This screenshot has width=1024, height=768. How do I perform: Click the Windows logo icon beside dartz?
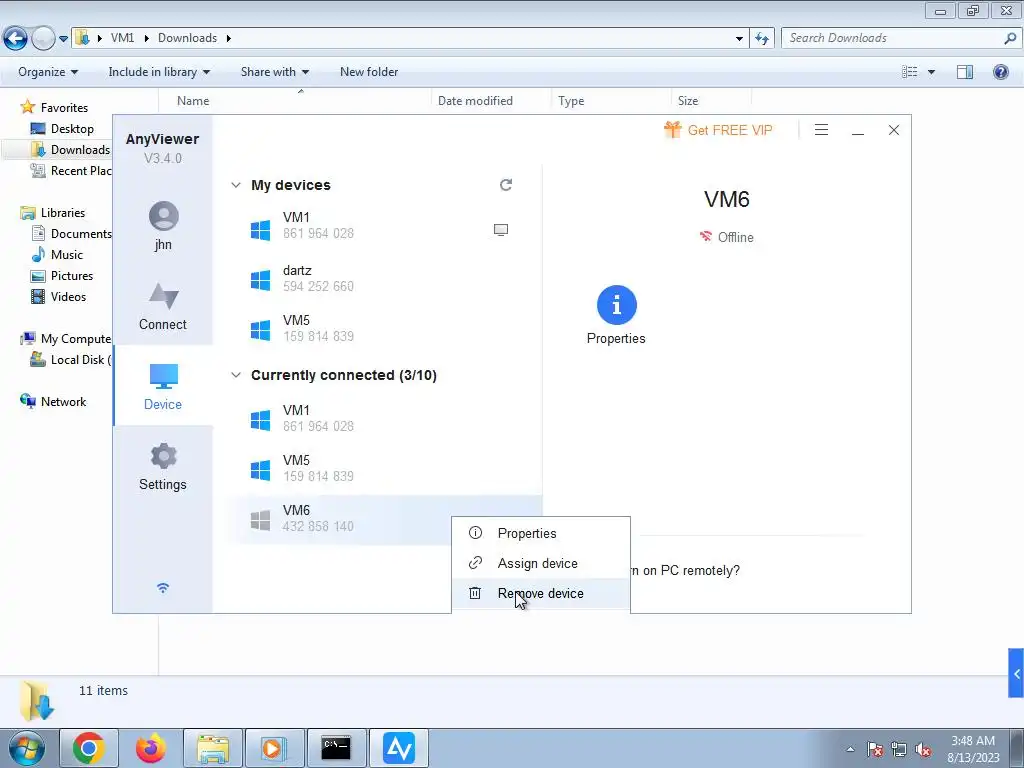tap(261, 280)
